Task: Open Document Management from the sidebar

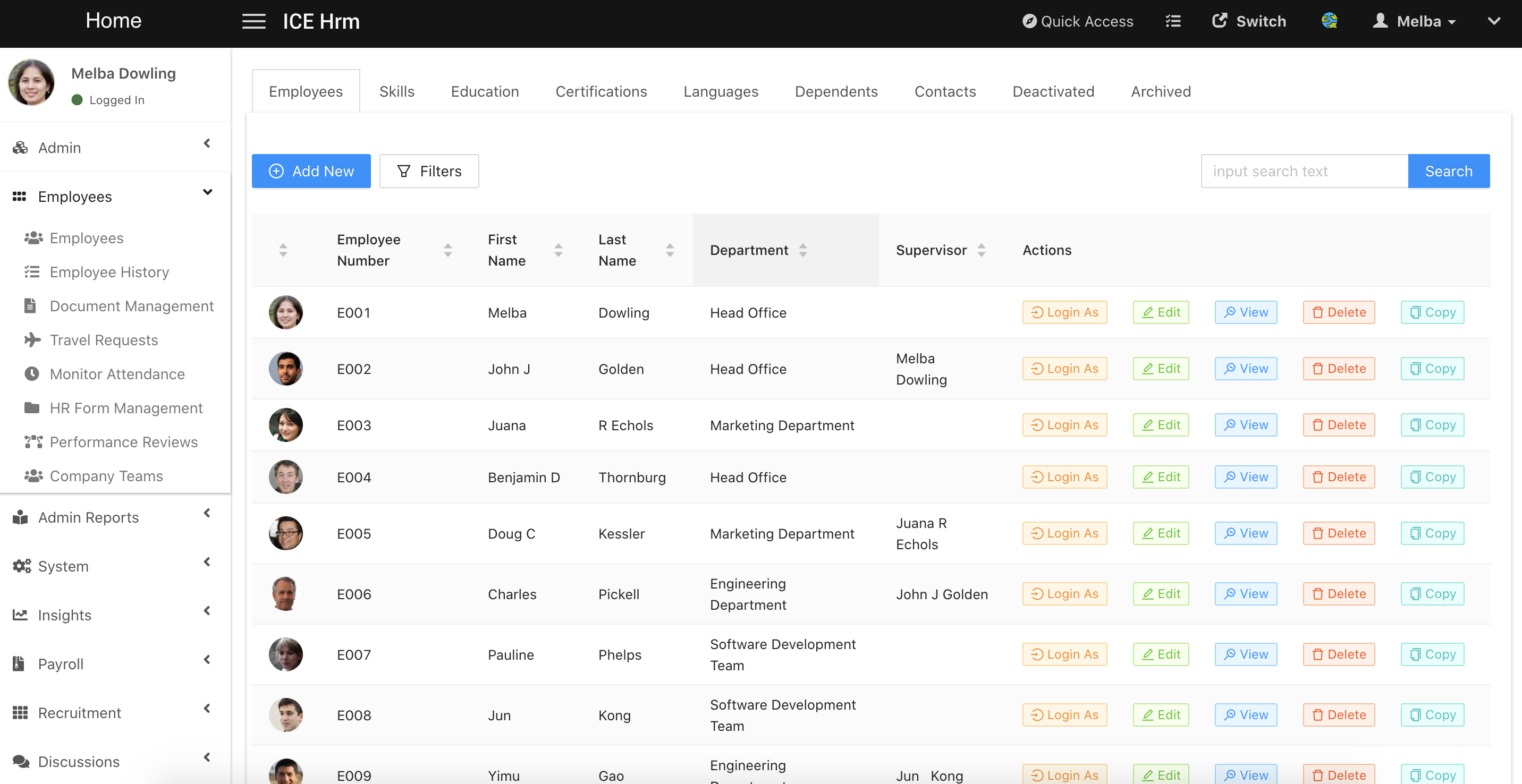Action: point(131,306)
